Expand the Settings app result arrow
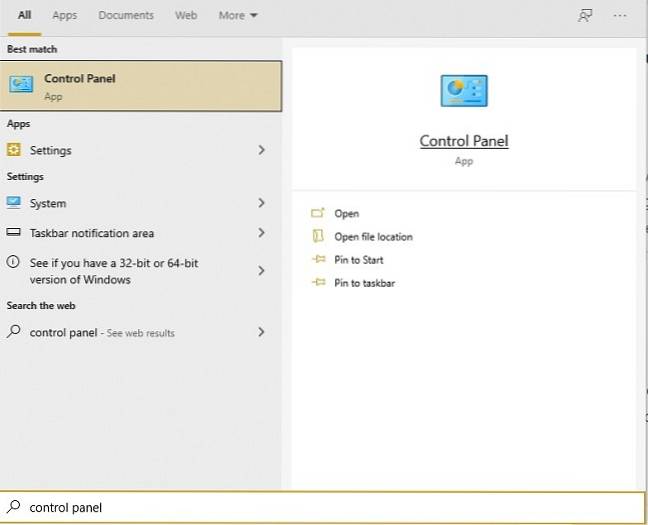The width and height of the screenshot is (648, 525). [x=261, y=150]
